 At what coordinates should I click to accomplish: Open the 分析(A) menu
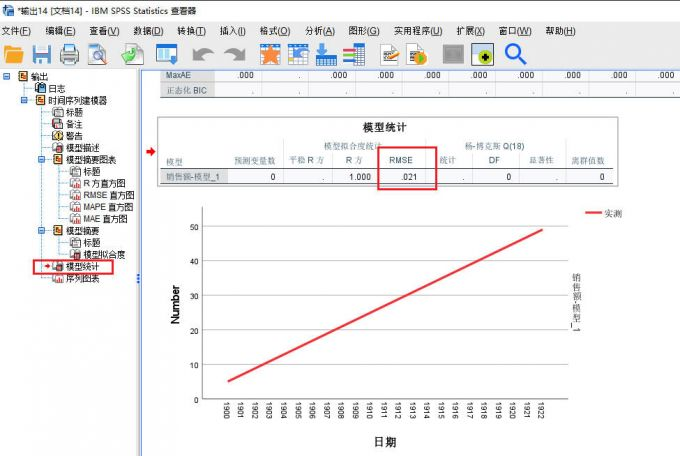pyautogui.click(x=320, y=31)
